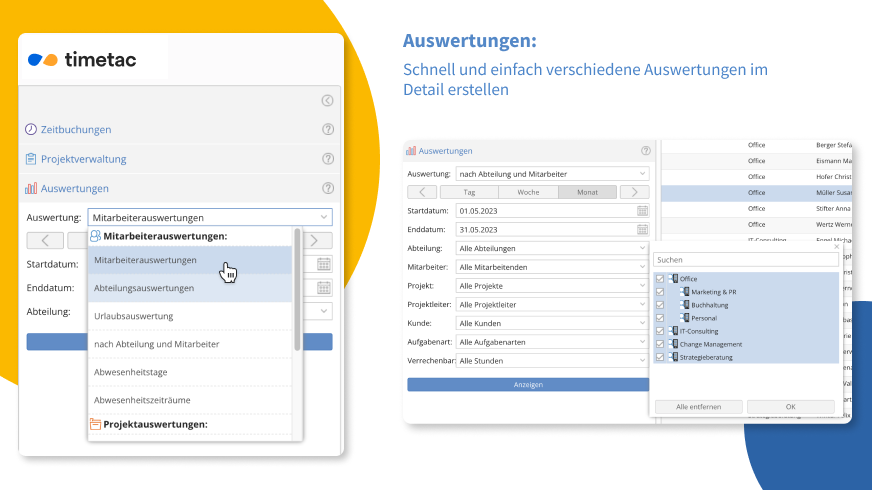The width and height of the screenshot is (872, 490).
Task: Uncheck the Marketing & PR checkbox
Action: [x=660, y=291]
